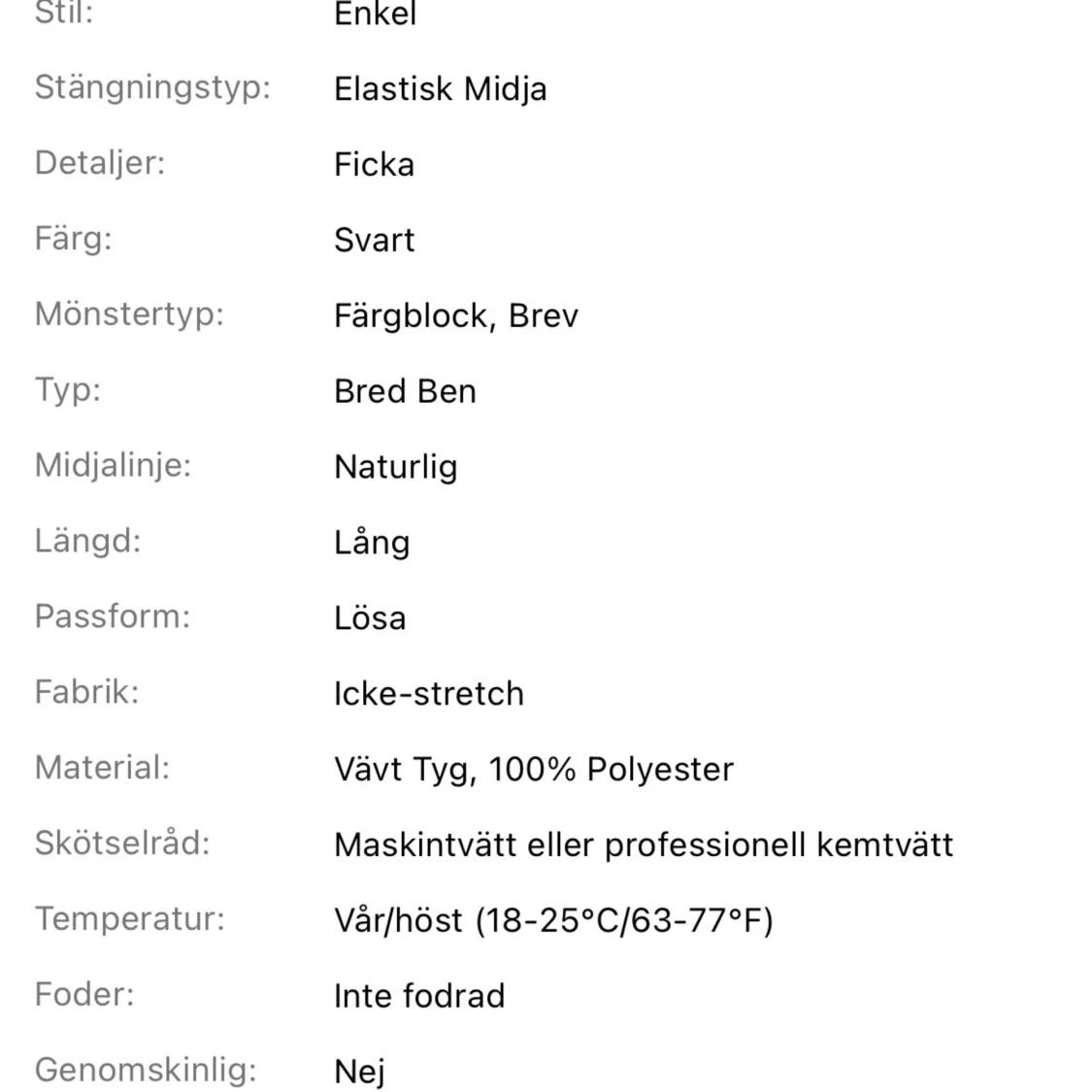Click the 'Midjalinje:' label

click(x=113, y=466)
